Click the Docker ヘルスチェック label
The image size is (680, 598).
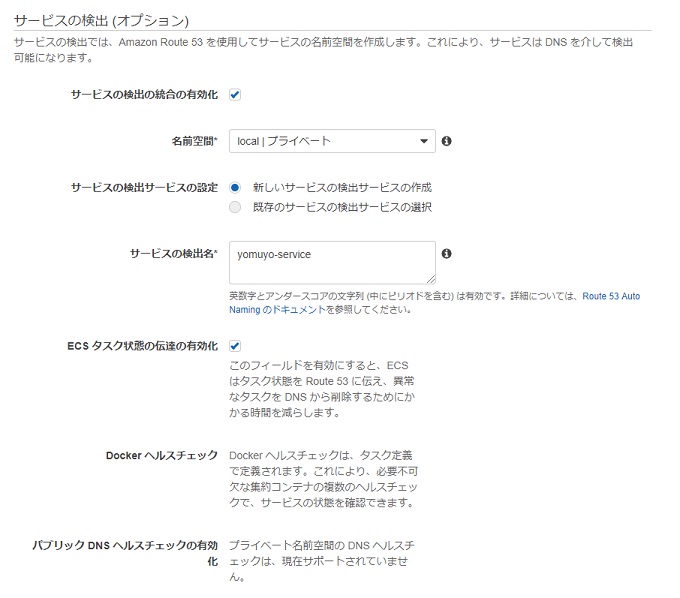pos(161,455)
